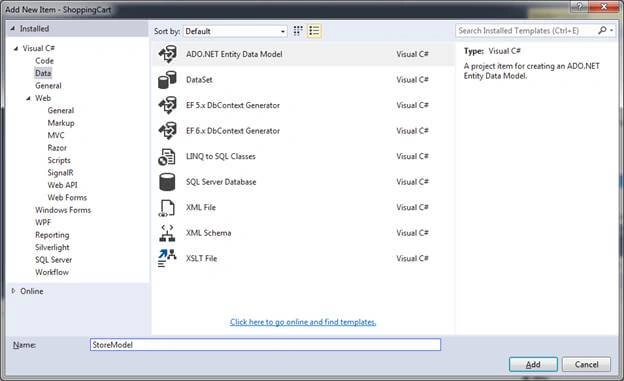624x381 pixels.
Task: Expand the Online section
Action: click(x=13, y=291)
